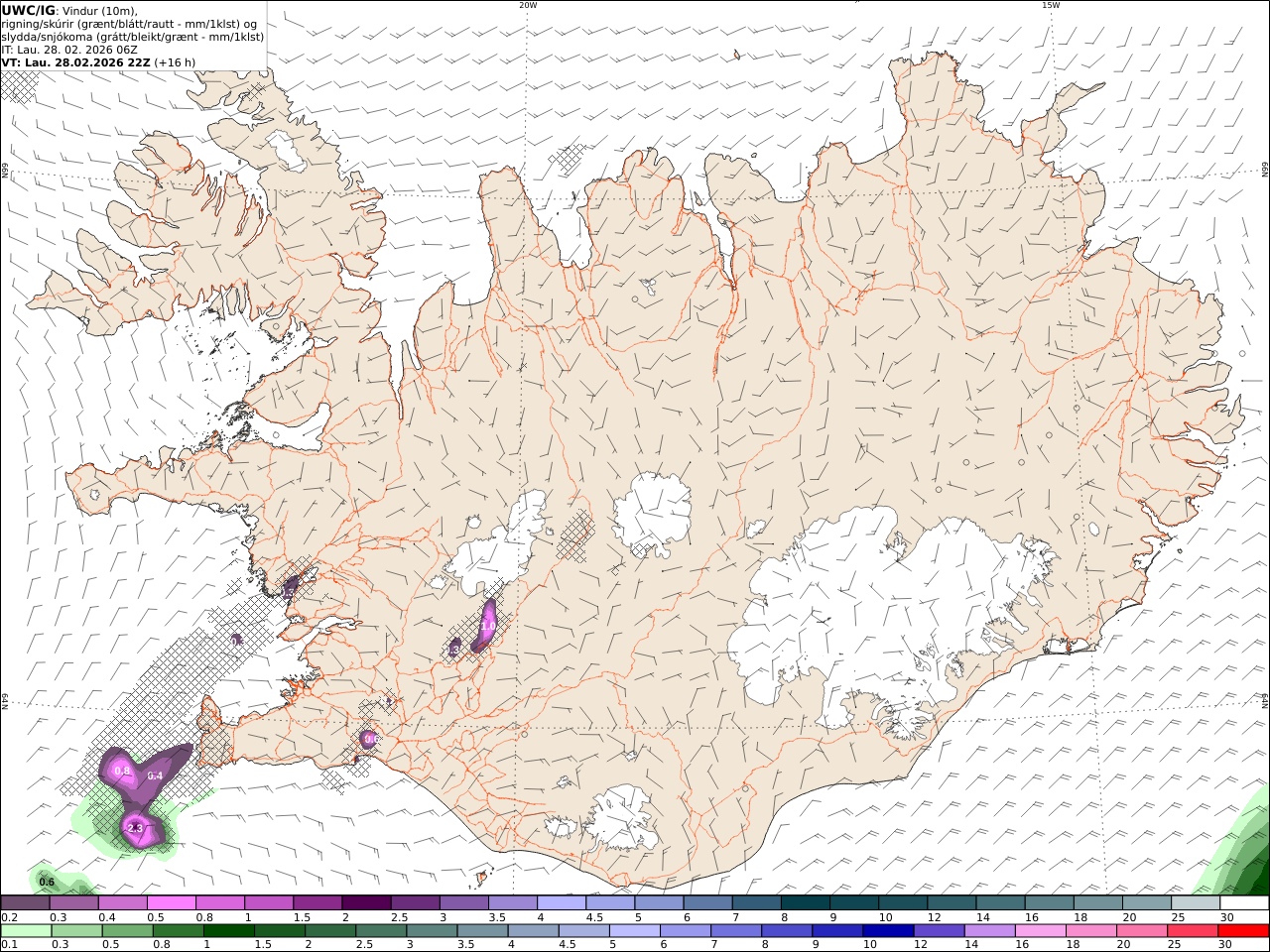Click the 2.5 swatch in the lower rain legend
This screenshot has height=952, width=1270.
coord(381,931)
